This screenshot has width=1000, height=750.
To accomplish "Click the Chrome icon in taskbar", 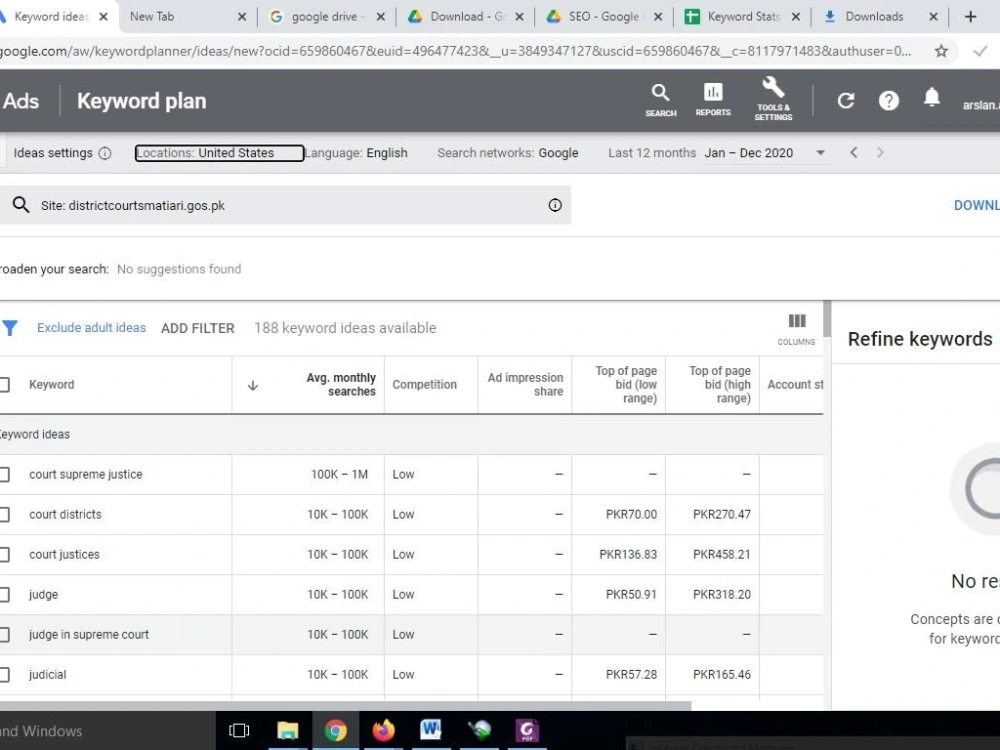I will pos(335,730).
